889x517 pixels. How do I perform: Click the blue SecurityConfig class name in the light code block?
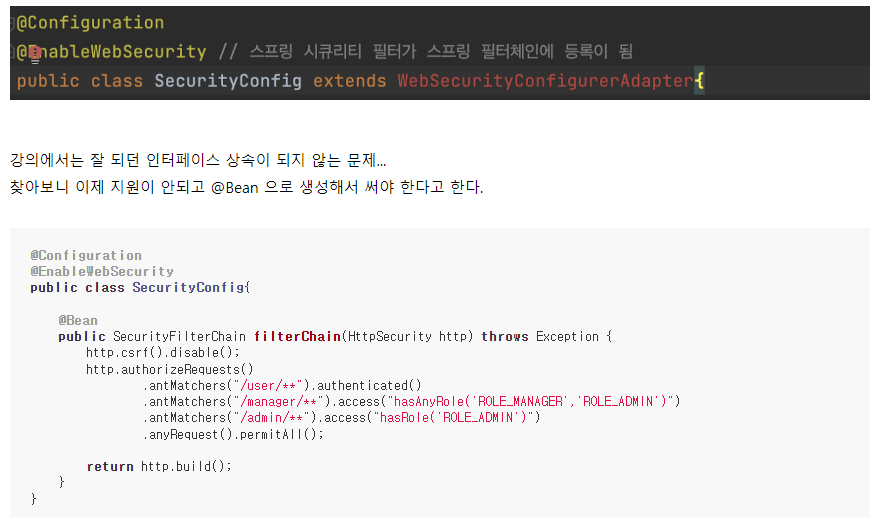(189, 287)
